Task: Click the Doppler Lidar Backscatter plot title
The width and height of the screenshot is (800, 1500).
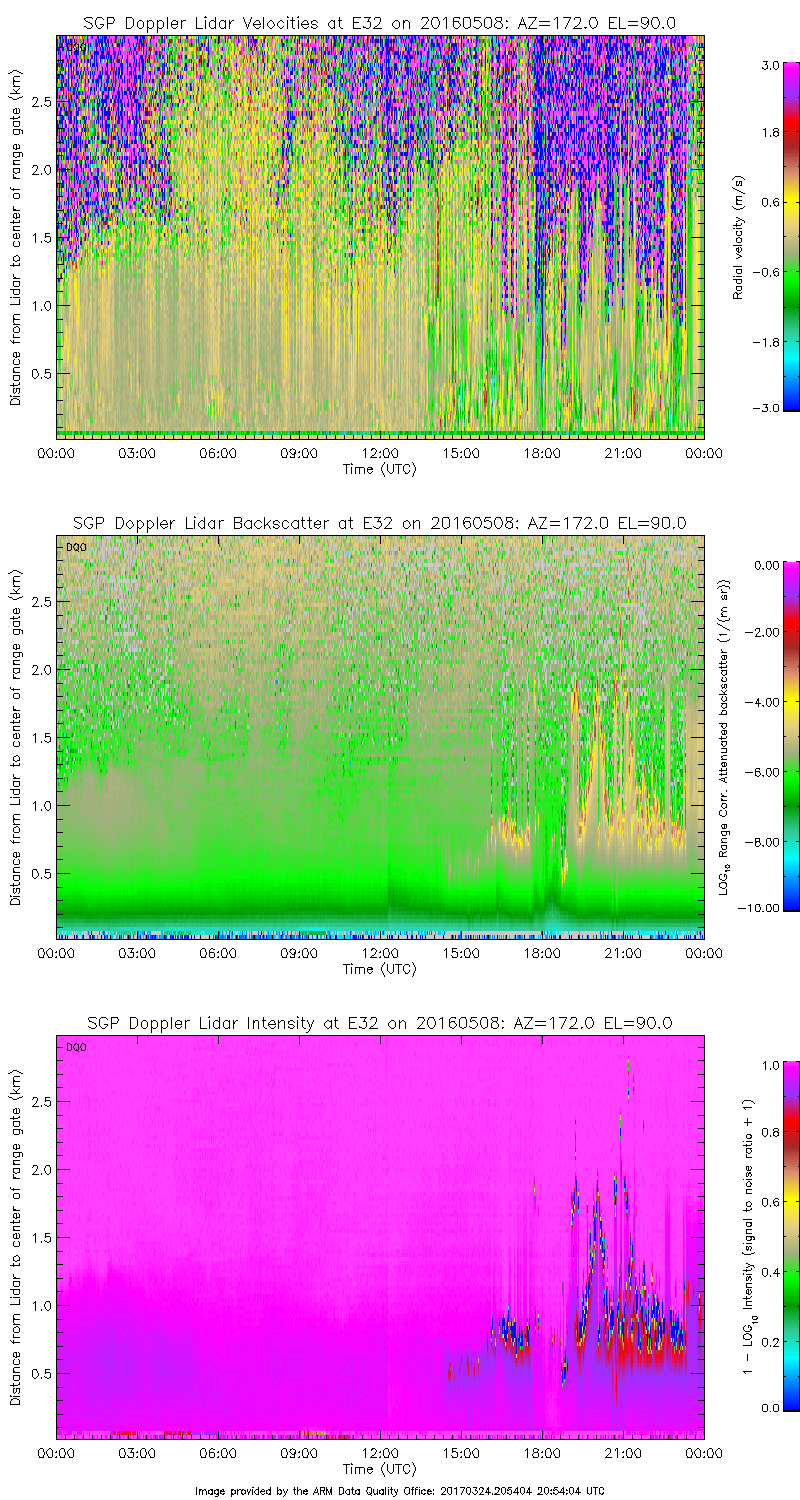Action: [379, 522]
